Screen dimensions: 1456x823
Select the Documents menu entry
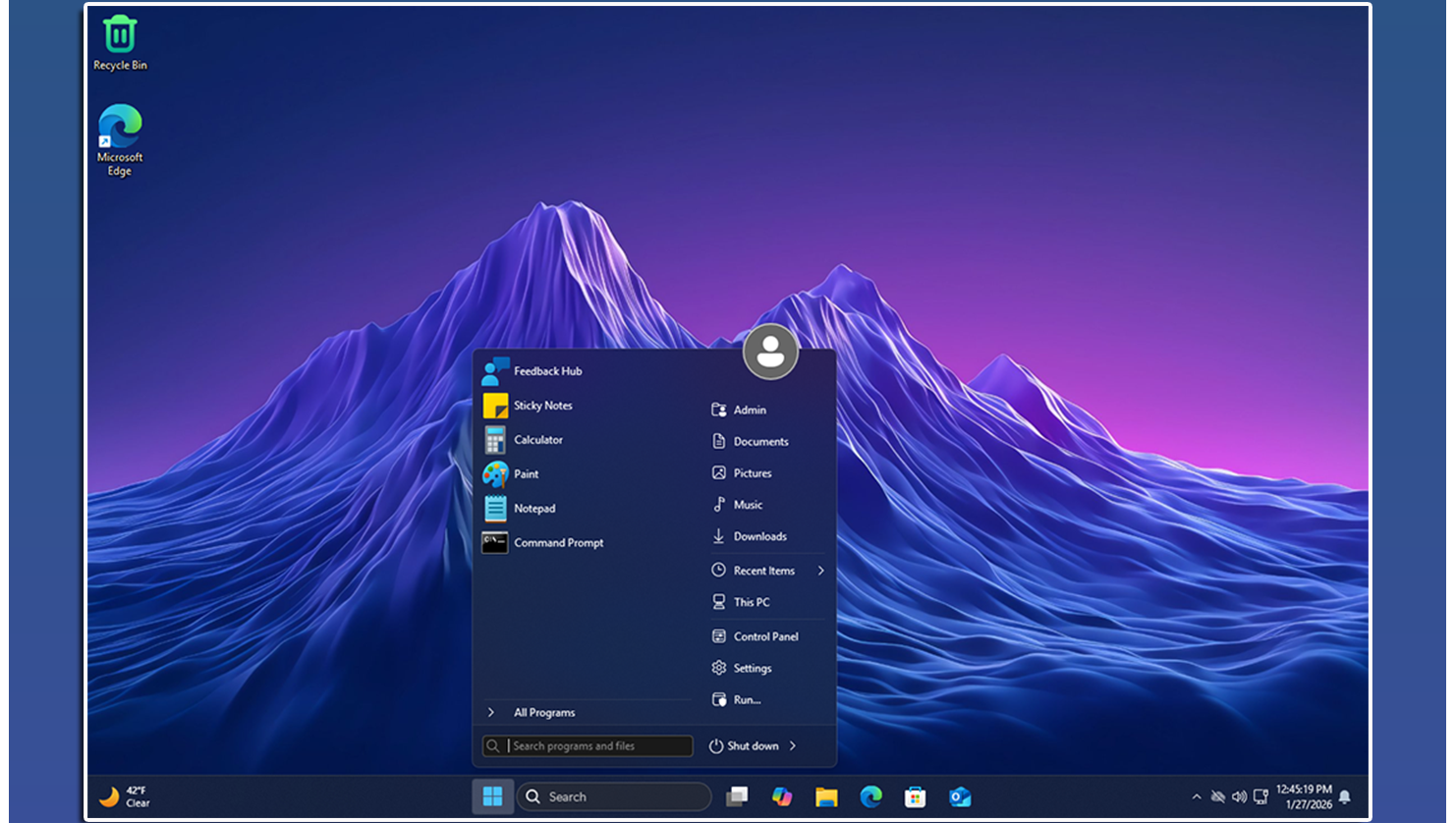click(760, 442)
